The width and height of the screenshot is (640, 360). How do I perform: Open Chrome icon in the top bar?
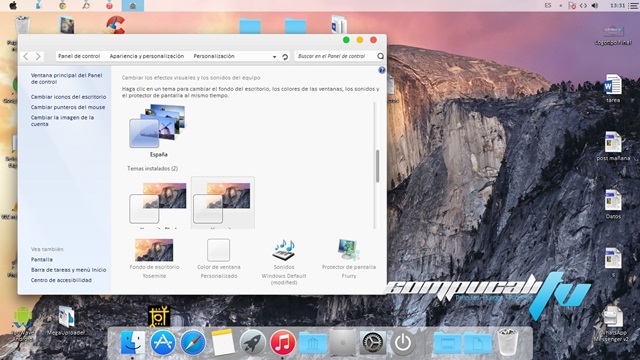pos(62,5)
